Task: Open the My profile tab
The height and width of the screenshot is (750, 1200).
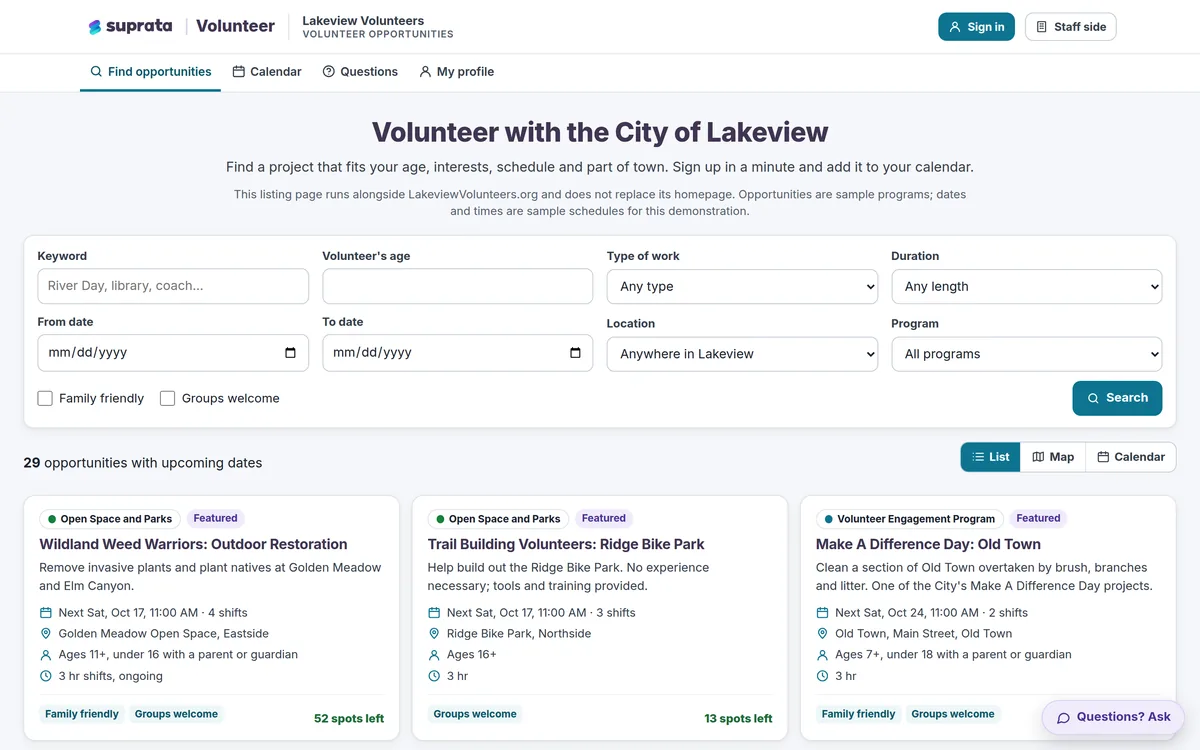Action: pyautogui.click(x=456, y=72)
